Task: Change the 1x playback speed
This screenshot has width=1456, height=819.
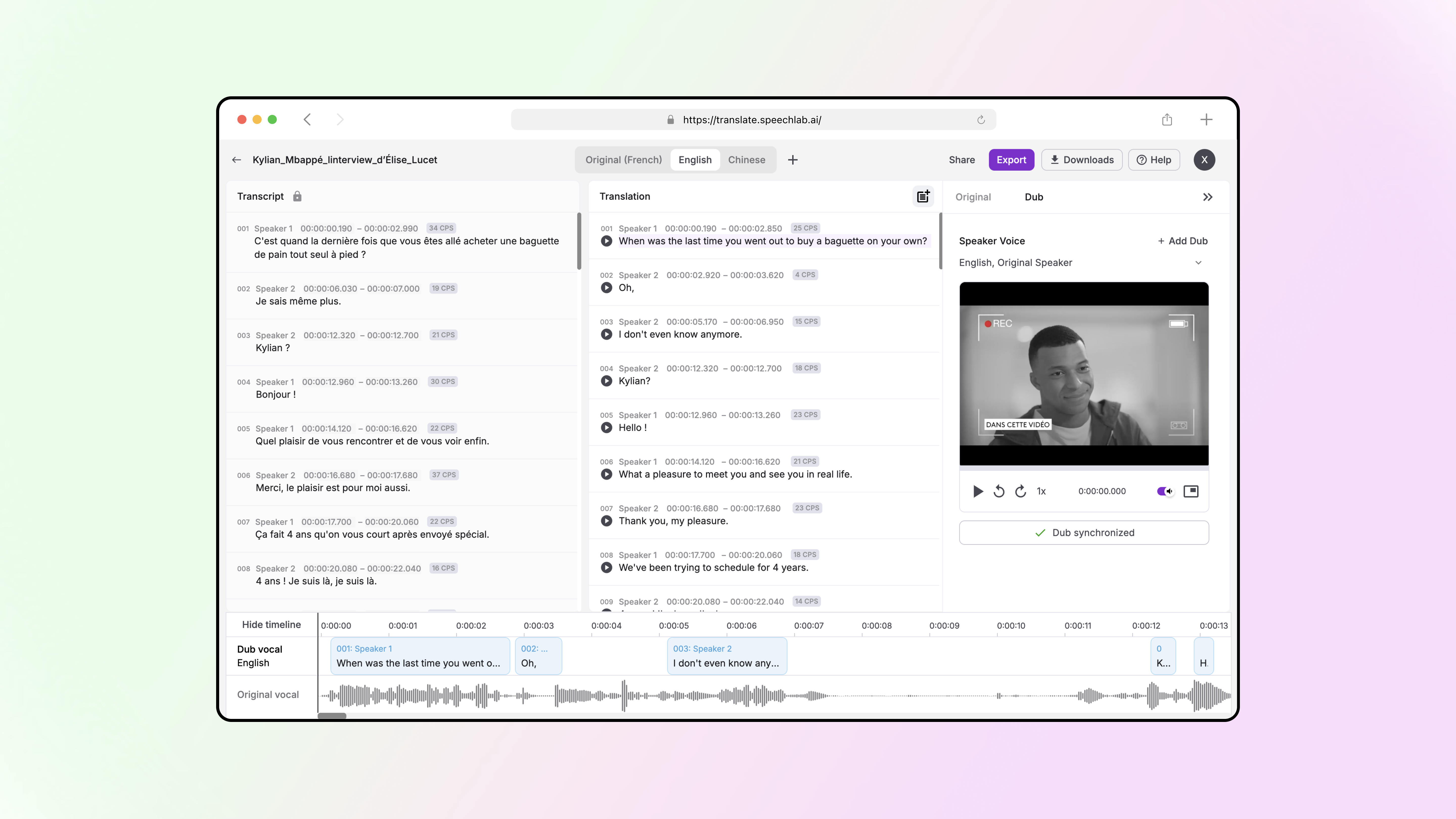Action: pos(1041,491)
